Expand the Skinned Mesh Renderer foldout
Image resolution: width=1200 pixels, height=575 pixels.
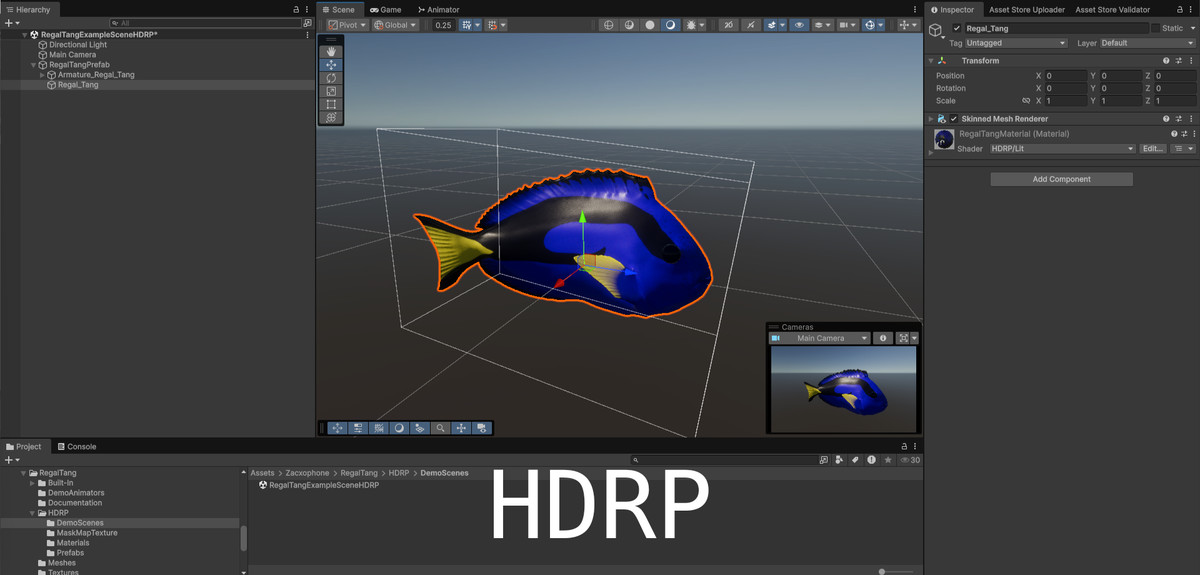(x=931, y=119)
